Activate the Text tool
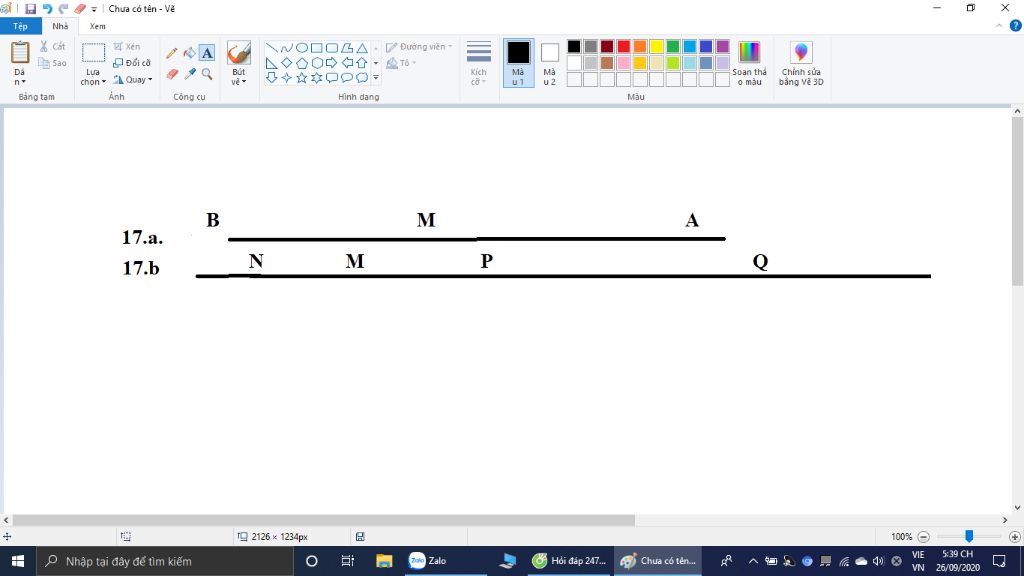1024x576 pixels. pyautogui.click(x=207, y=53)
